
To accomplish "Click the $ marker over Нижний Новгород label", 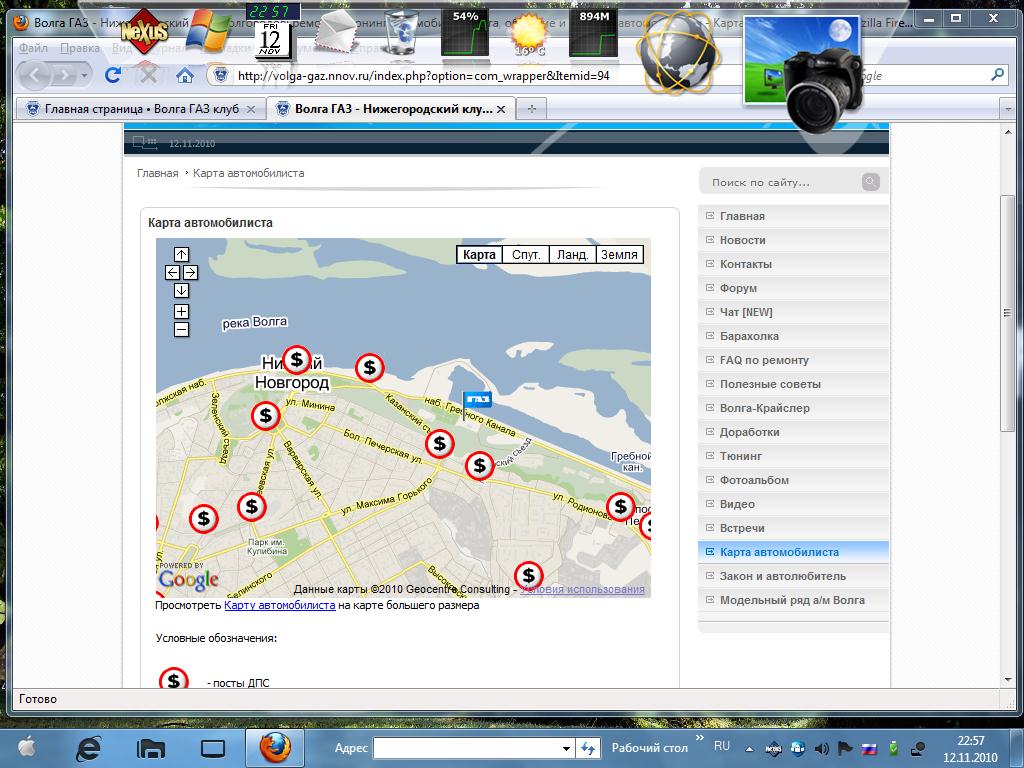I will 296,359.
